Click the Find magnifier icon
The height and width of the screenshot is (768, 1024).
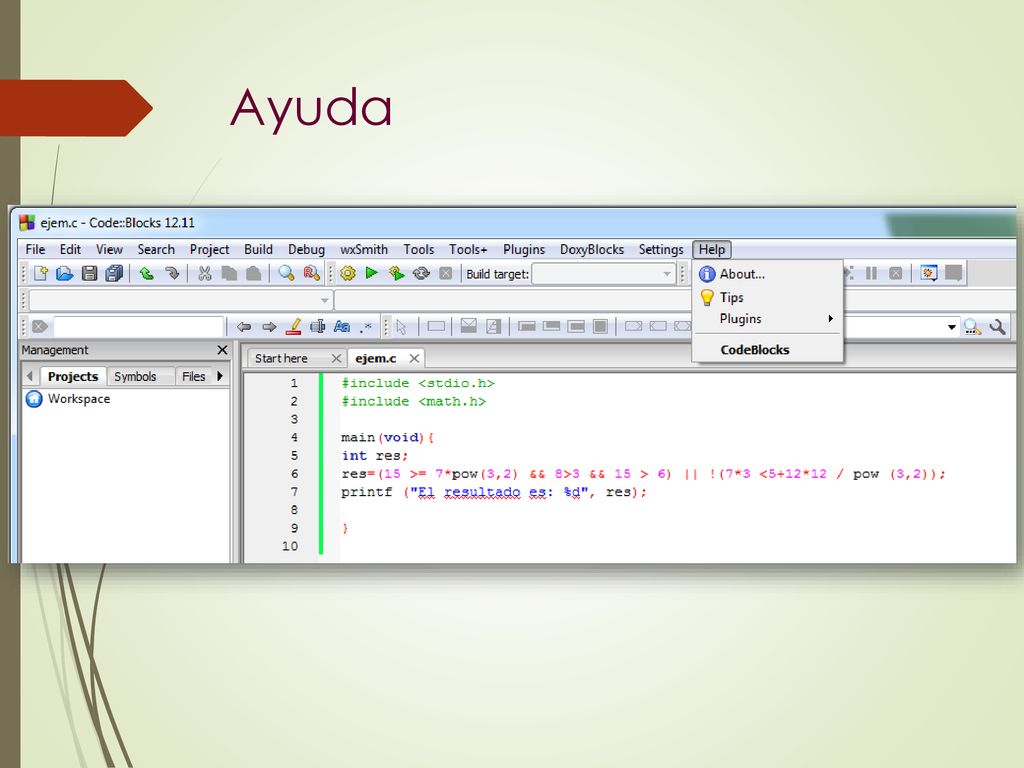(x=286, y=274)
